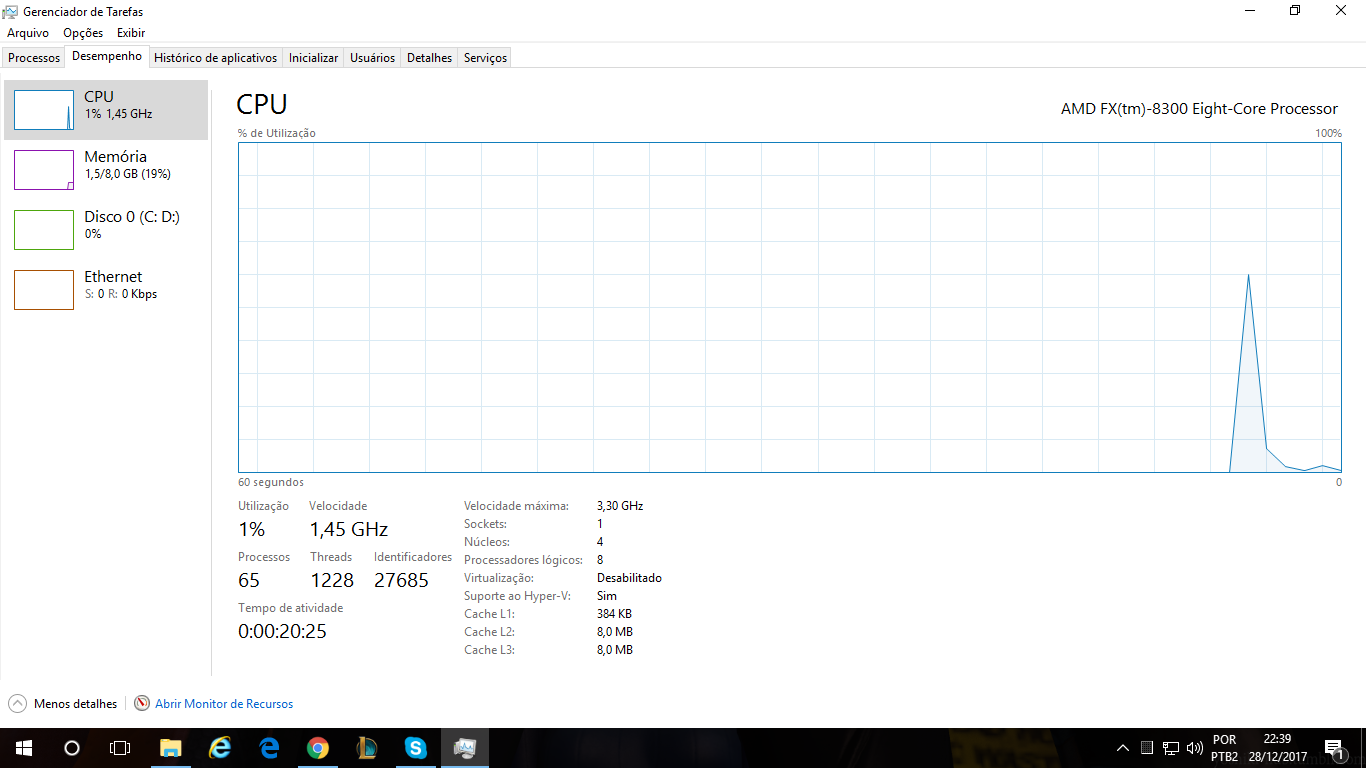Click the Suporte ao Hyper-V value Sim

point(607,596)
